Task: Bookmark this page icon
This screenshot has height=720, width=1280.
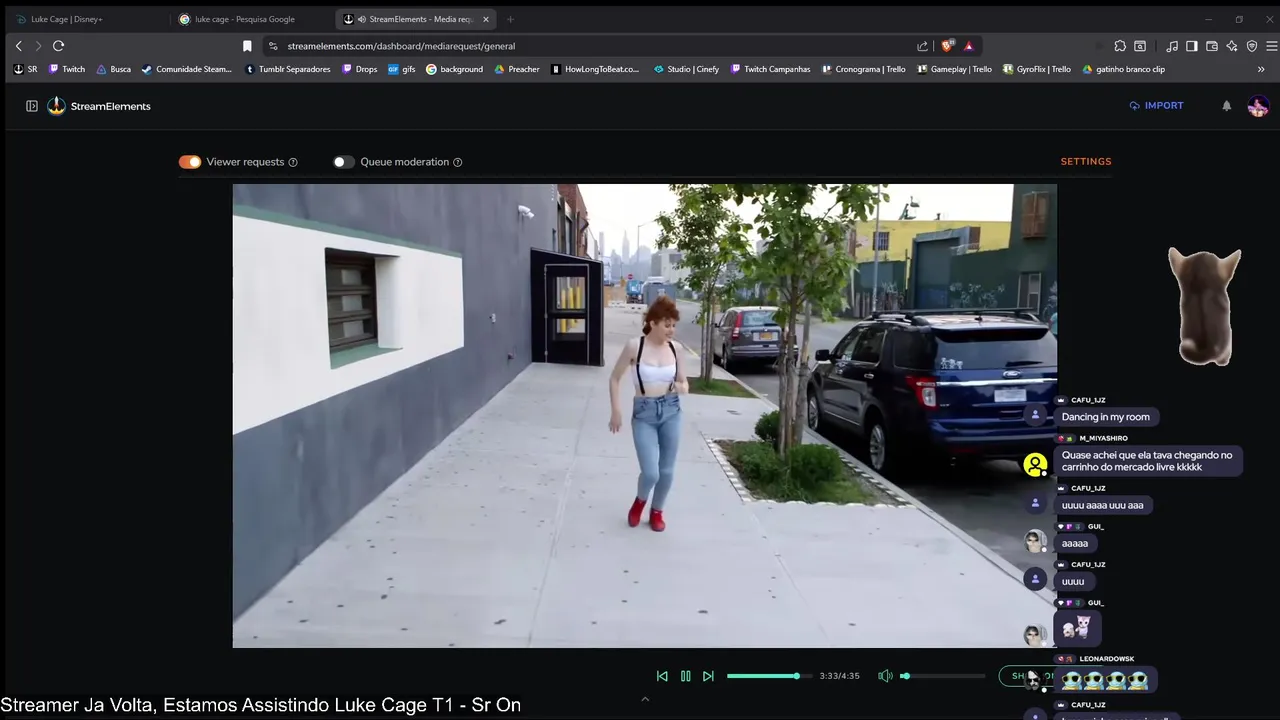Action: [247, 46]
